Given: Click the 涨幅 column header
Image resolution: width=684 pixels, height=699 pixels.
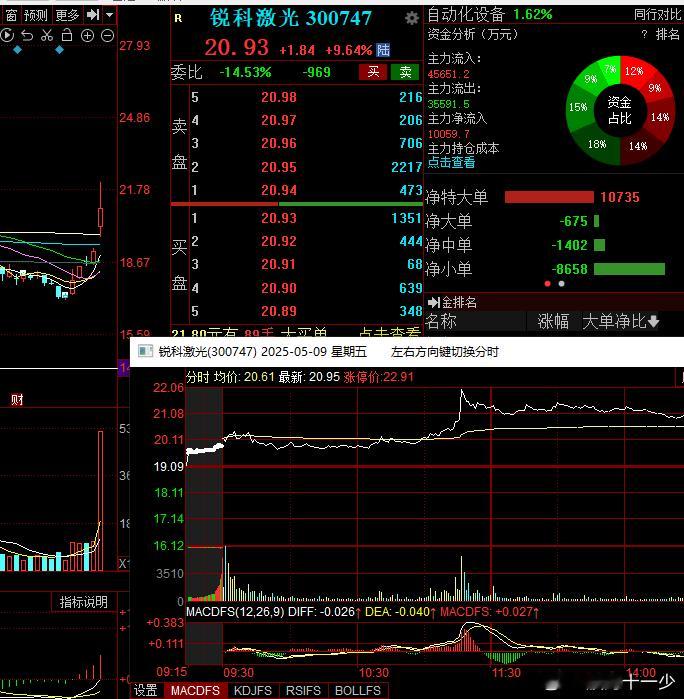Looking at the screenshot, I should (553, 321).
